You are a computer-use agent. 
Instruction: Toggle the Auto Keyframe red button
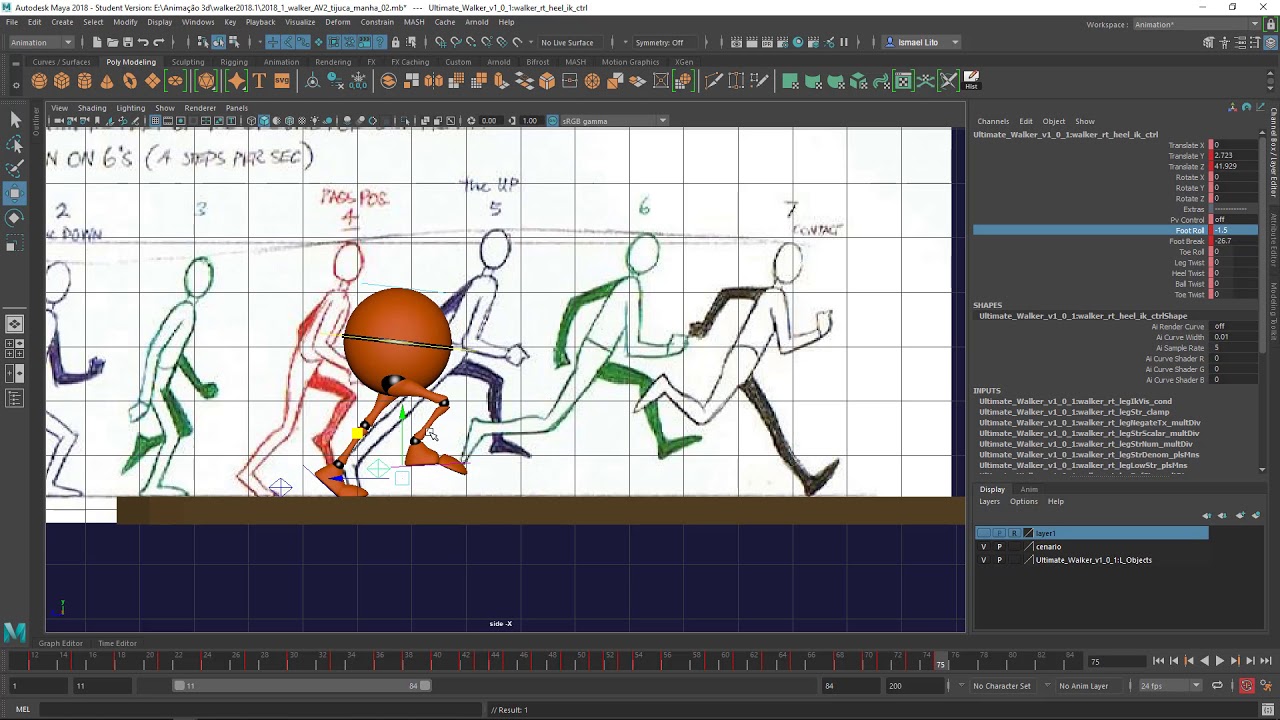[1246, 686]
